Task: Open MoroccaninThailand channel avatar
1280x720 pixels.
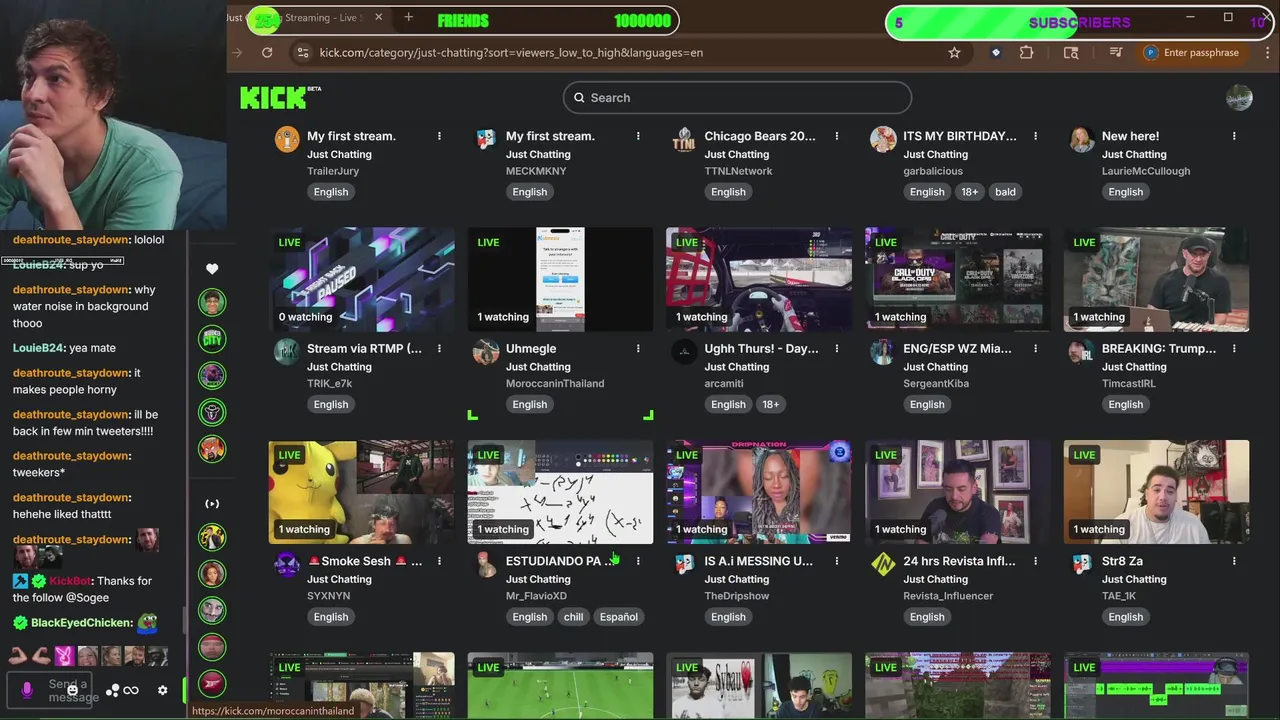Action: pyautogui.click(x=486, y=352)
